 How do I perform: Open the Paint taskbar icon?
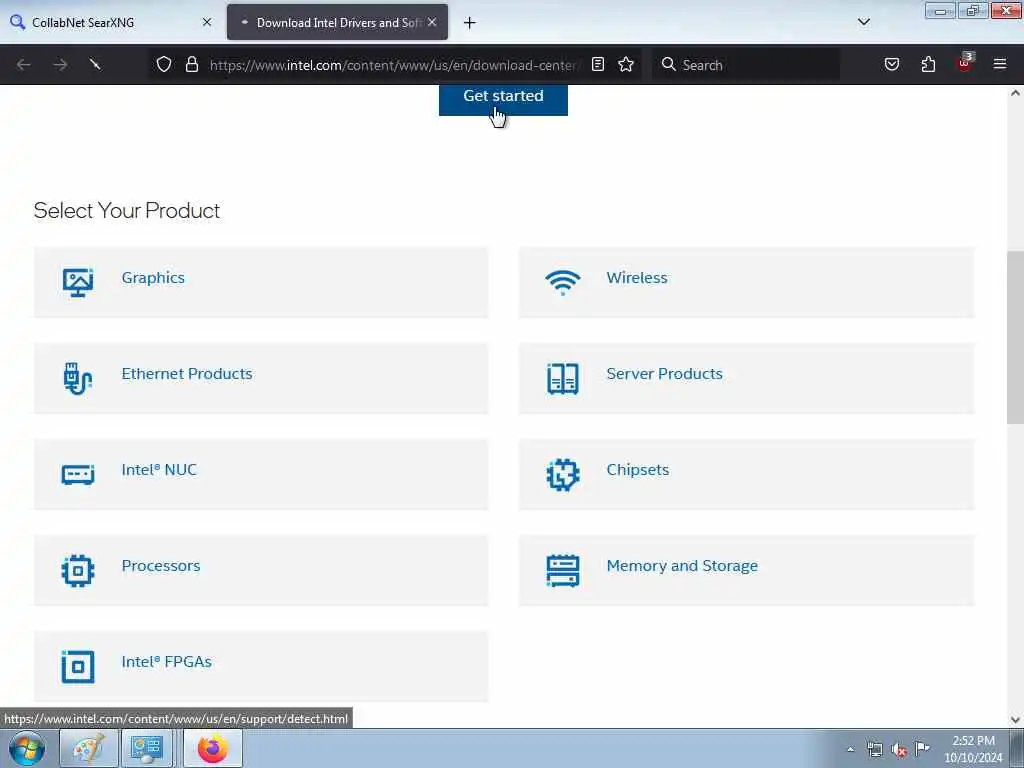point(89,748)
